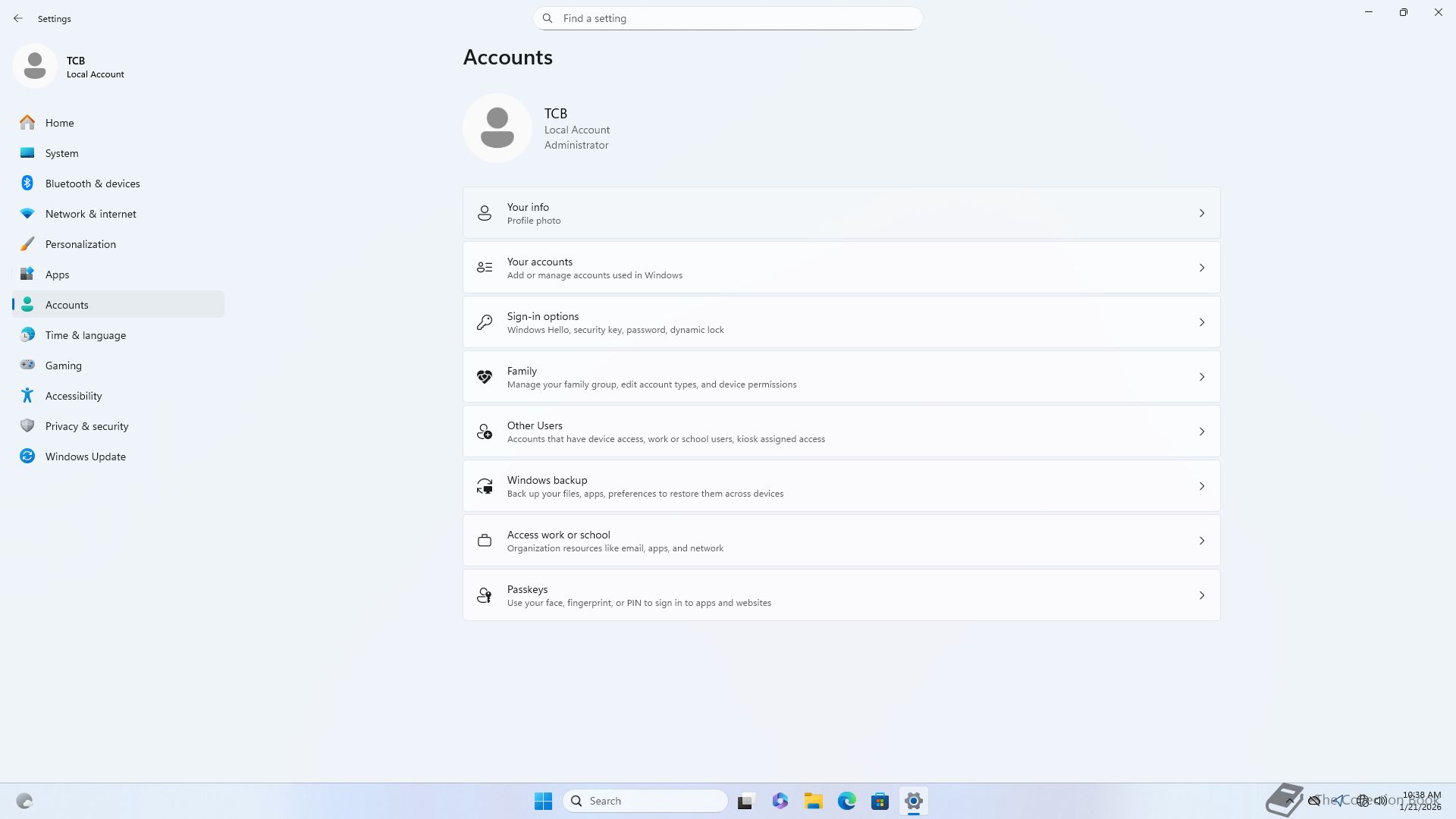
Task: Select System in navigation menu
Action: [x=61, y=153]
